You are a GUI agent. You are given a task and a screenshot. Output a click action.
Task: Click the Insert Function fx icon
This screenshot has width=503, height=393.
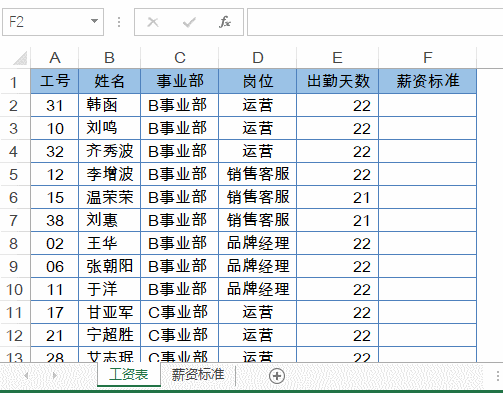click(225, 22)
